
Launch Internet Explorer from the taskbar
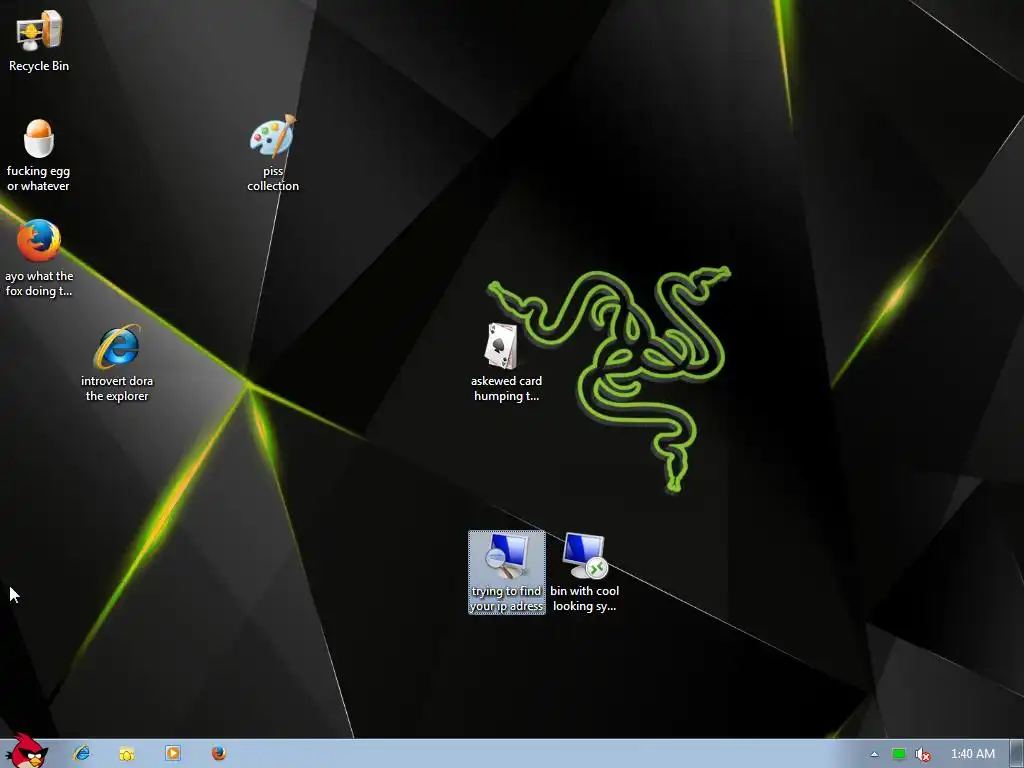click(82, 753)
